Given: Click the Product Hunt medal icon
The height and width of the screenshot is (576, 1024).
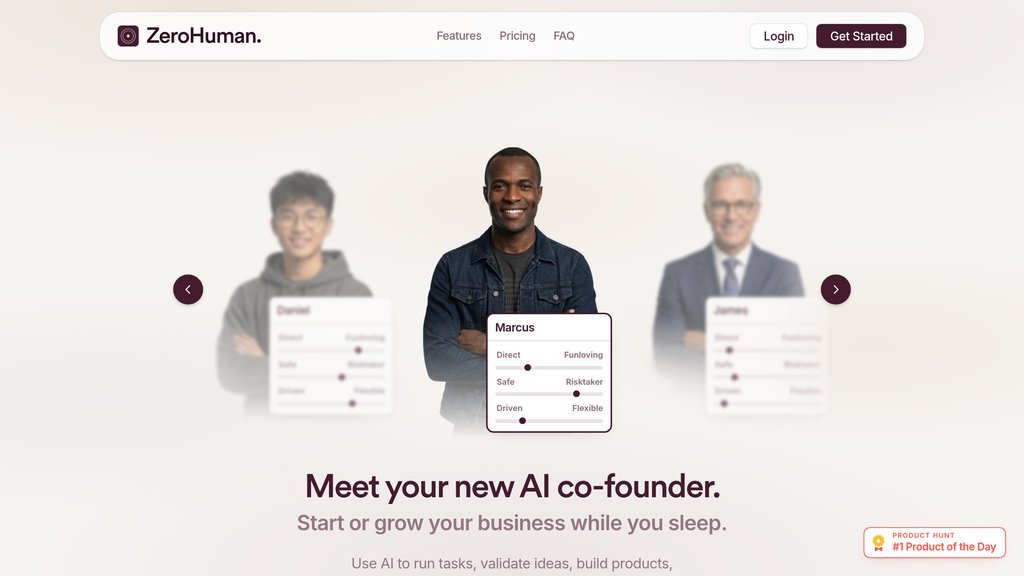Looking at the screenshot, I should (878, 542).
